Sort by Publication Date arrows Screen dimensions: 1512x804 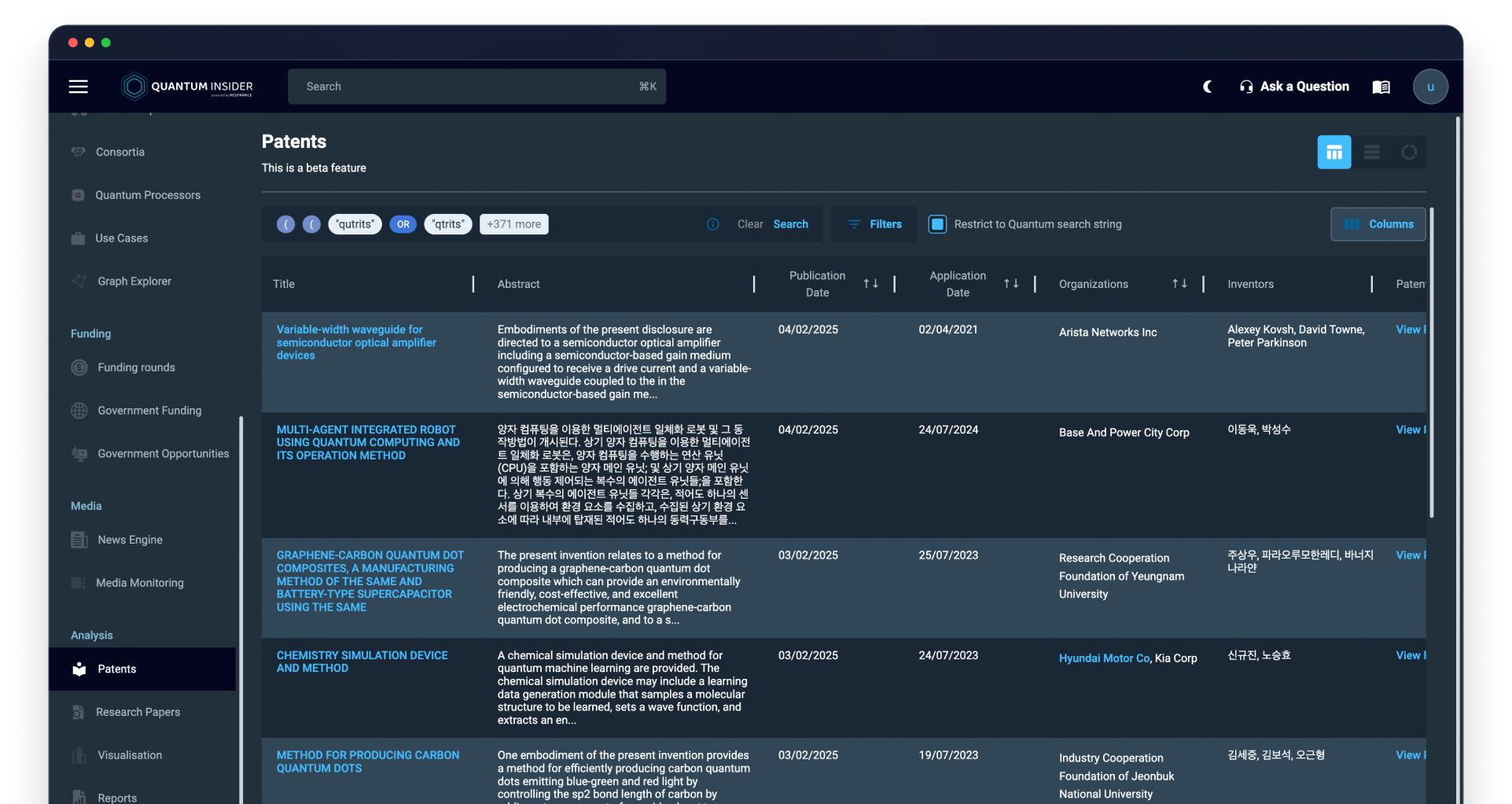[x=871, y=284]
